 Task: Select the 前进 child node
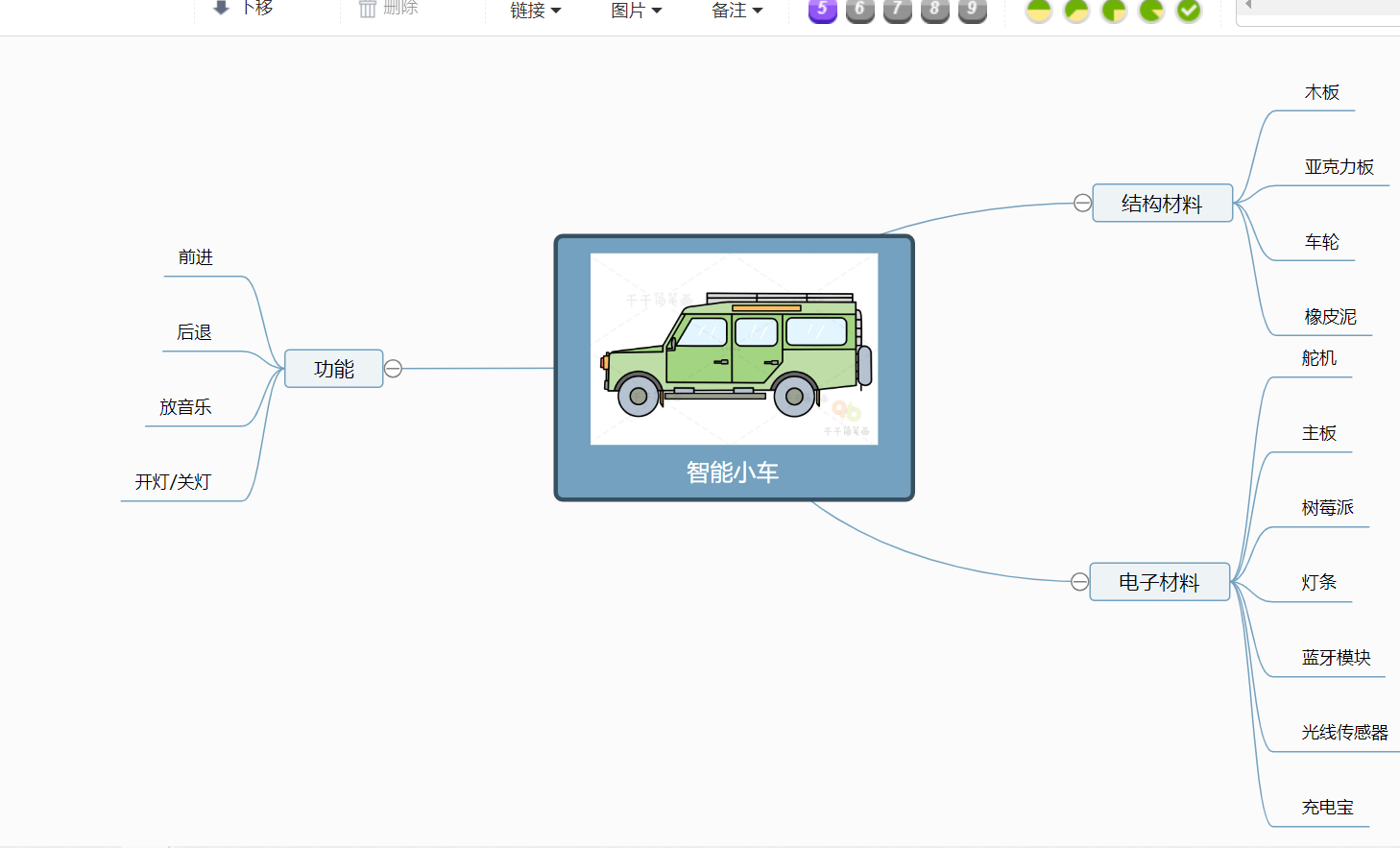[x=196, y=257]
